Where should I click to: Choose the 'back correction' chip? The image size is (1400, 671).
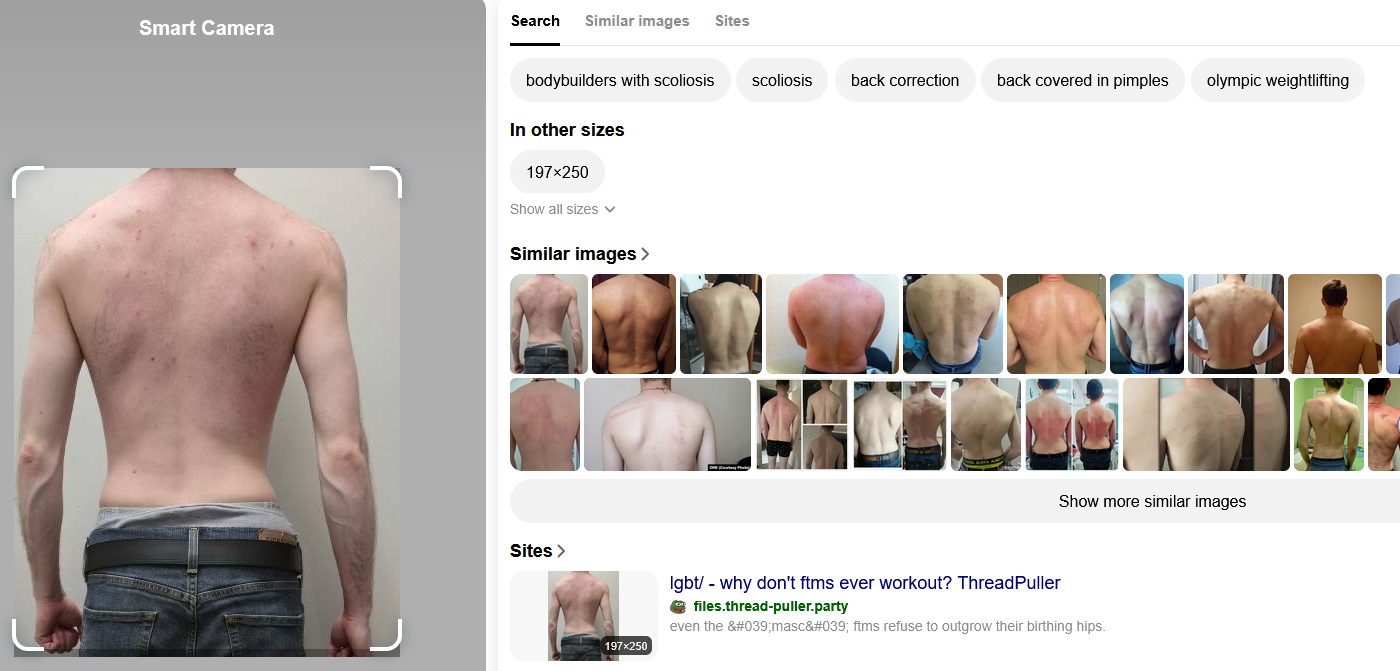pos(905,80)
